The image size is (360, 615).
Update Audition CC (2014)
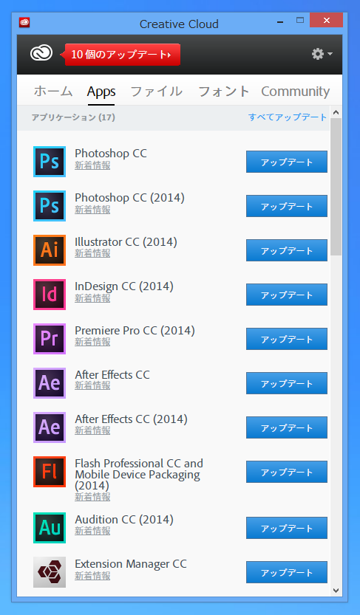tap(287, 528)
